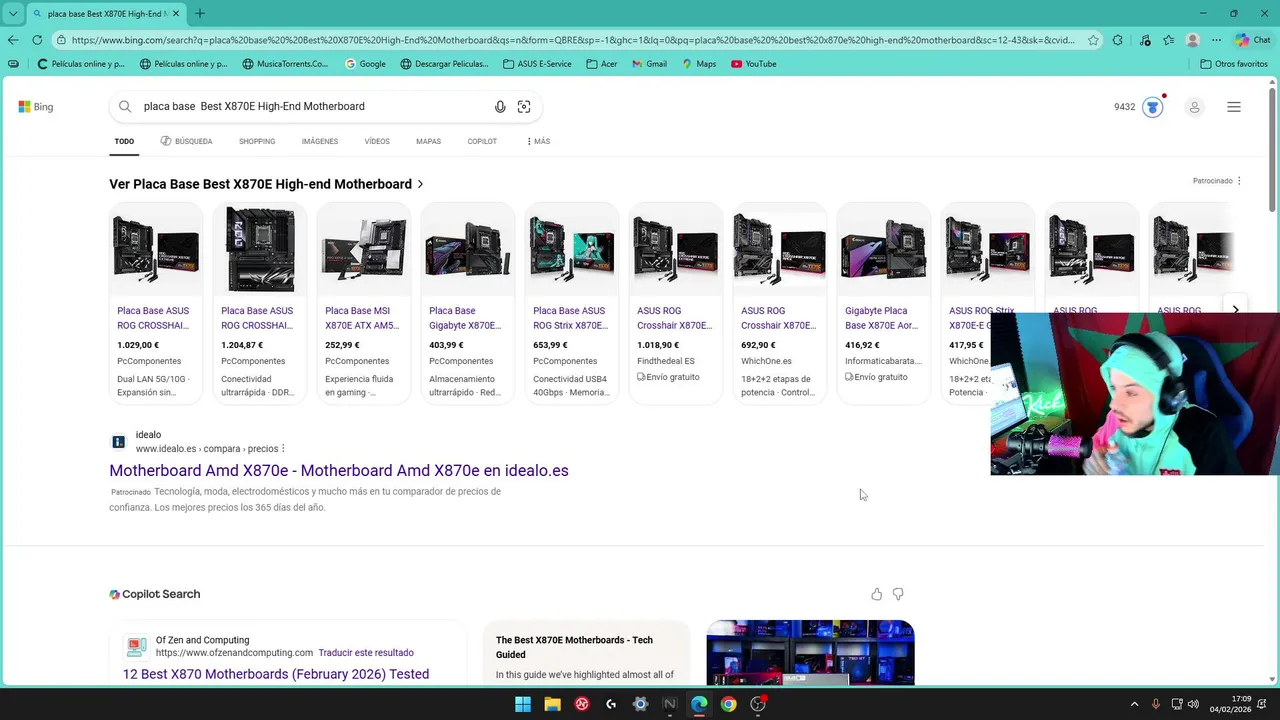Open Google bookmark
The width and height of the screenshot is (1280, 720).
click(x=365, y=64)
